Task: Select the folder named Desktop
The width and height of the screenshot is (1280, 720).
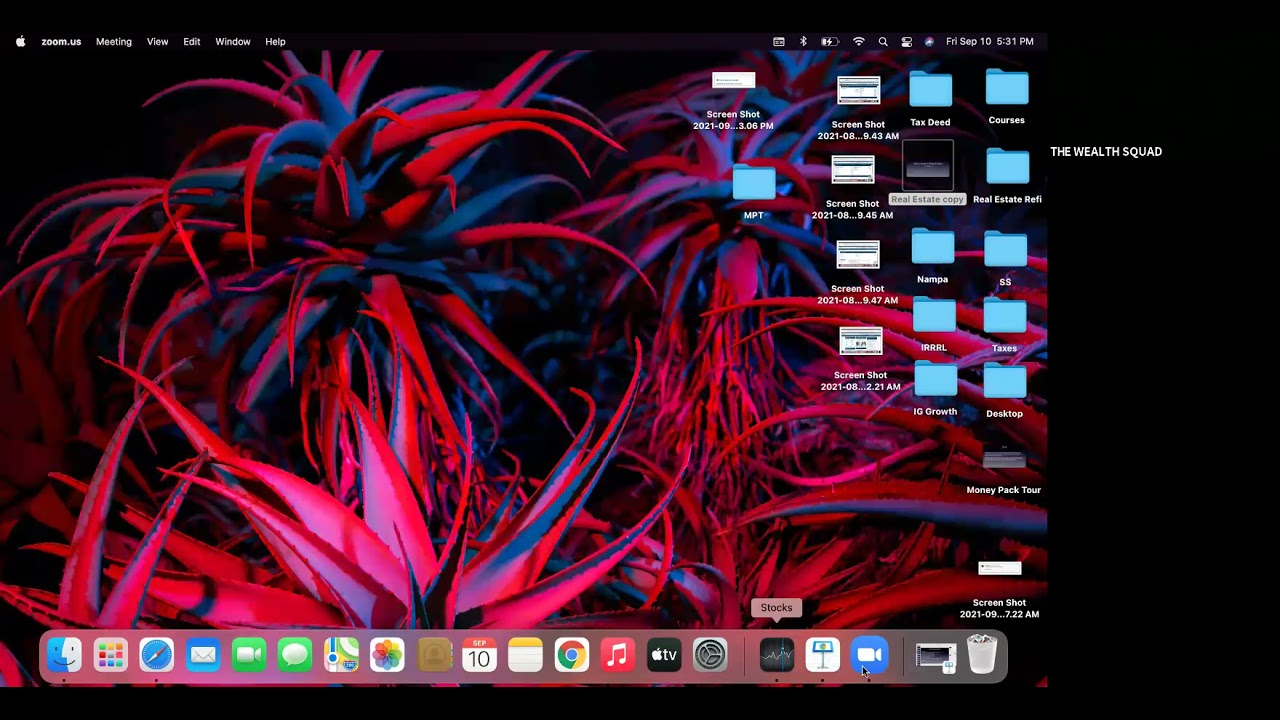Action: (x=1004, y=391)
